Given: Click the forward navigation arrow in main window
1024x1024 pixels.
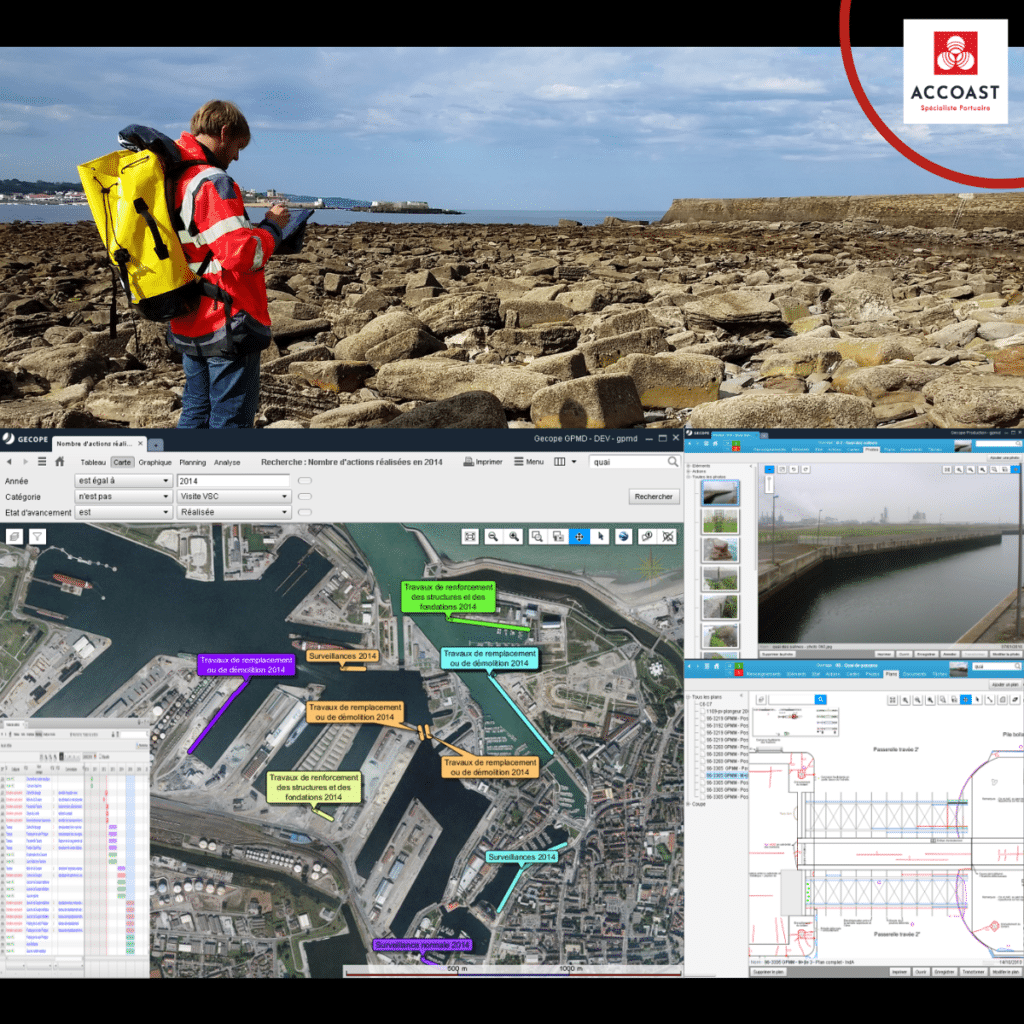Looking at the screenshot, I should point(25,462).
